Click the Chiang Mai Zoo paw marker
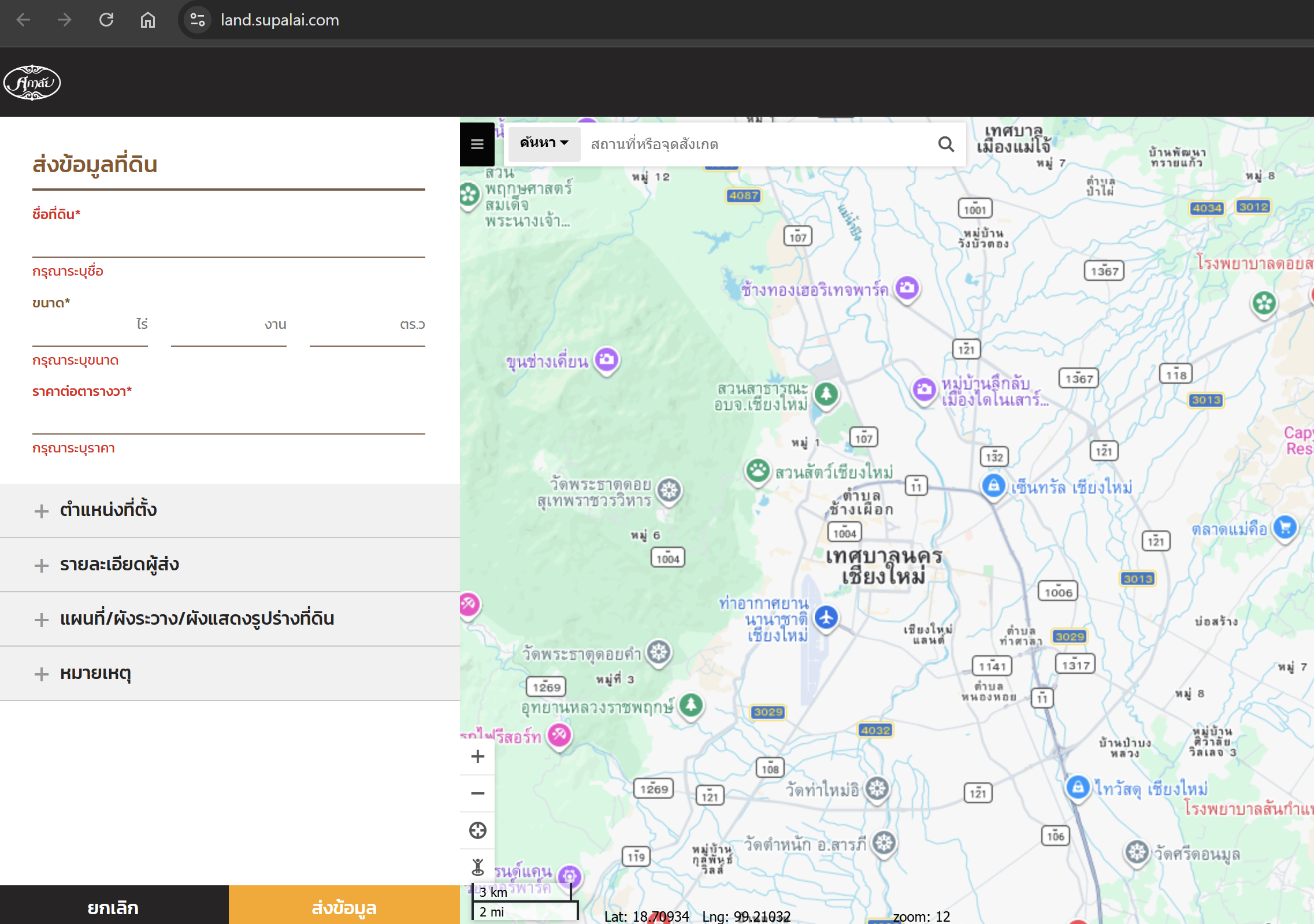Viewport: 1314px width, 924px height. click(x=758, y=471)
